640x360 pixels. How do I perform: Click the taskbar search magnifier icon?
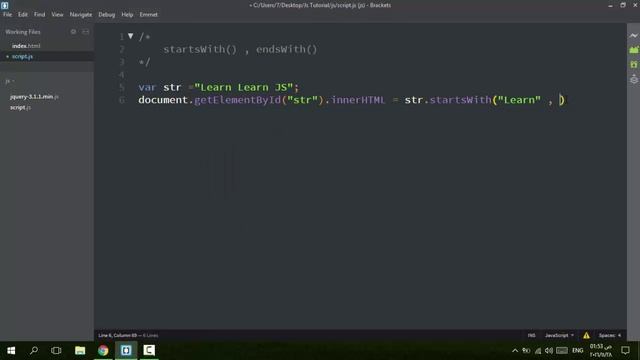point(34,351)
